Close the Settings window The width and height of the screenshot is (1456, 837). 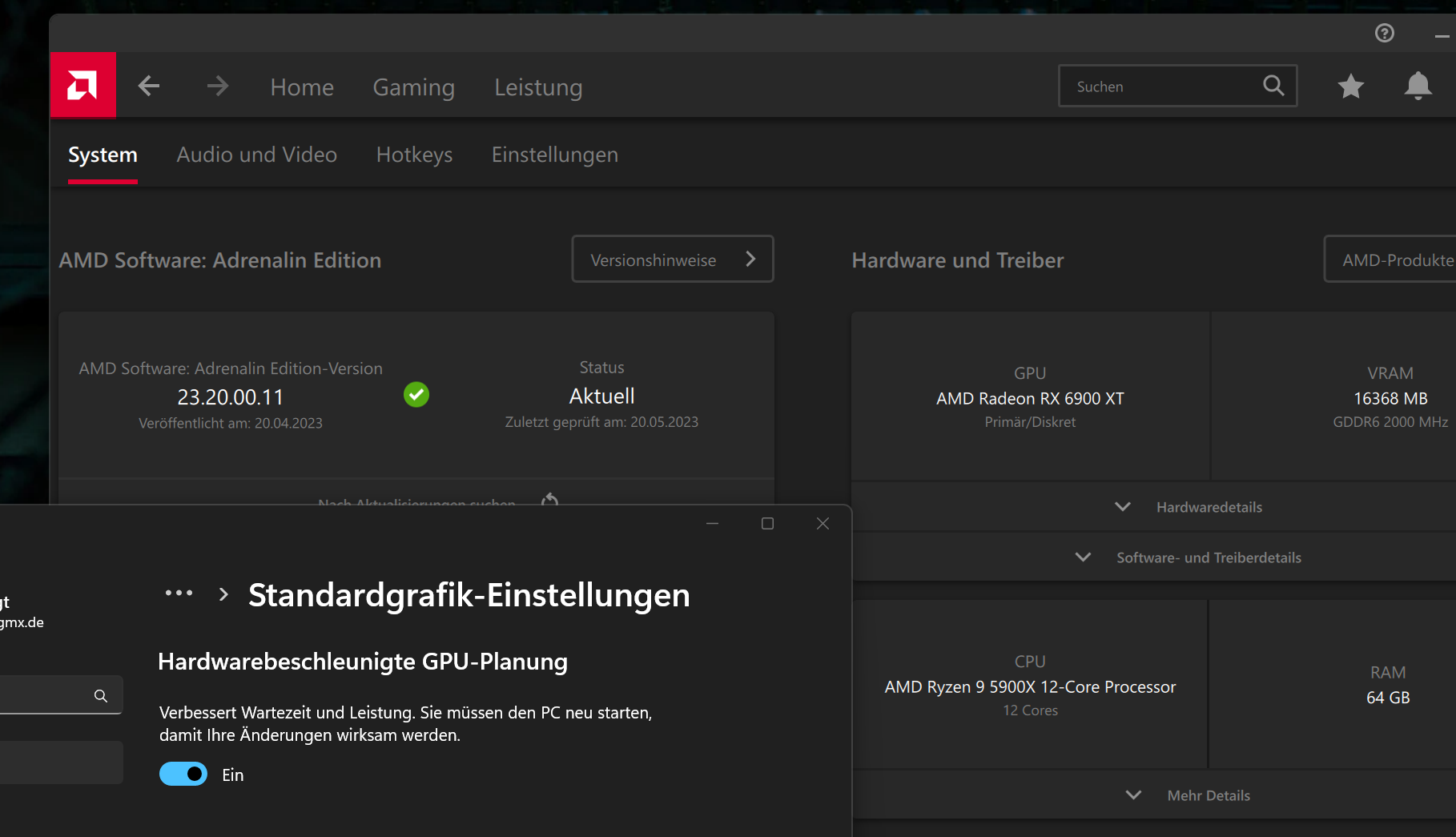[x=823, y=524]
